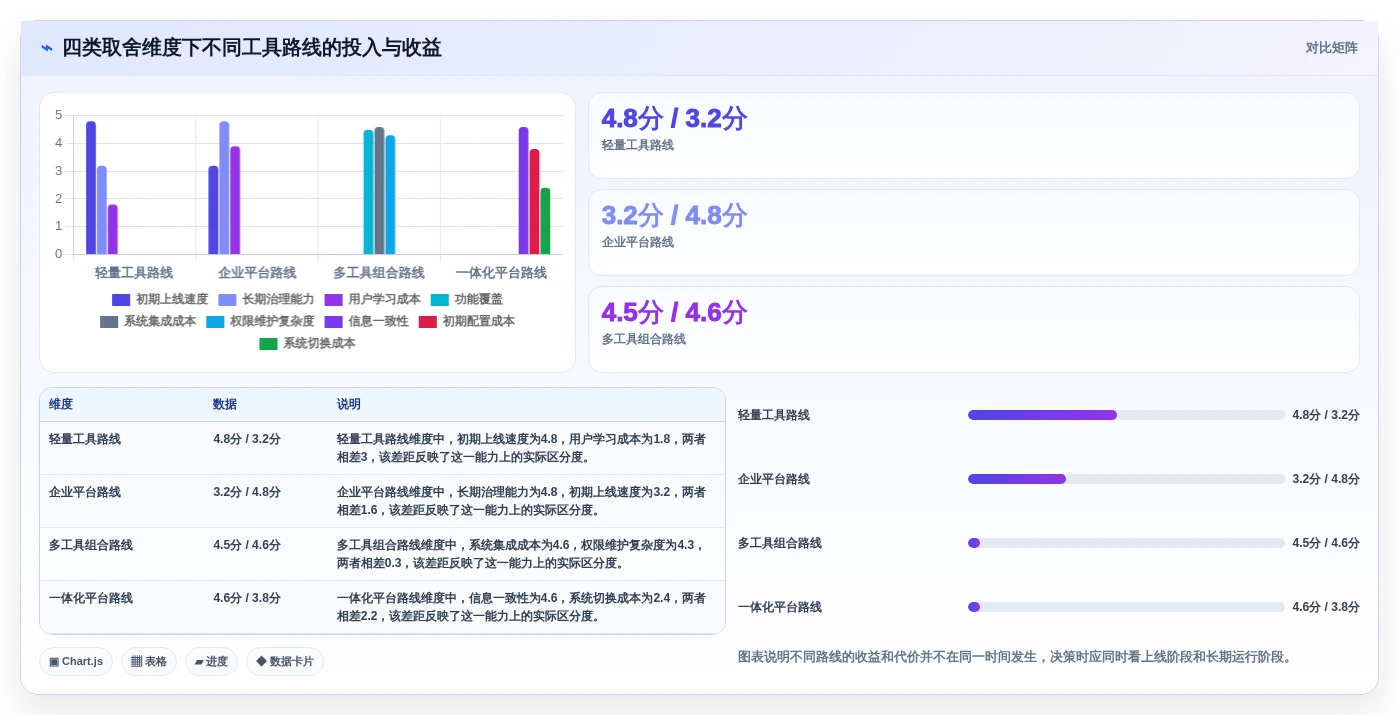Select the 3.2分 / 4.8分 data card

[973, 233]
